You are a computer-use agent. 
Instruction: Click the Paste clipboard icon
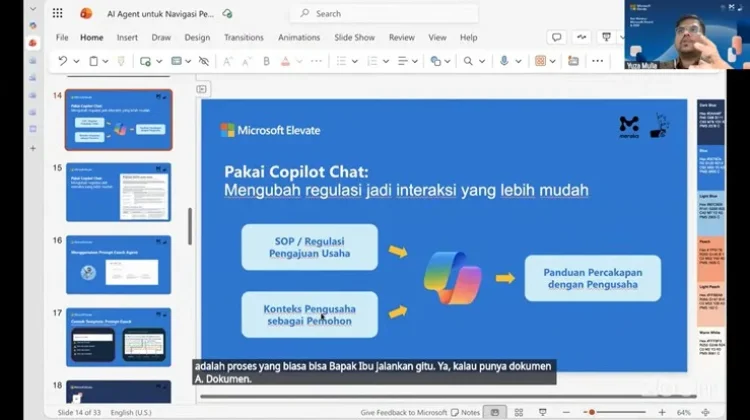94,61
